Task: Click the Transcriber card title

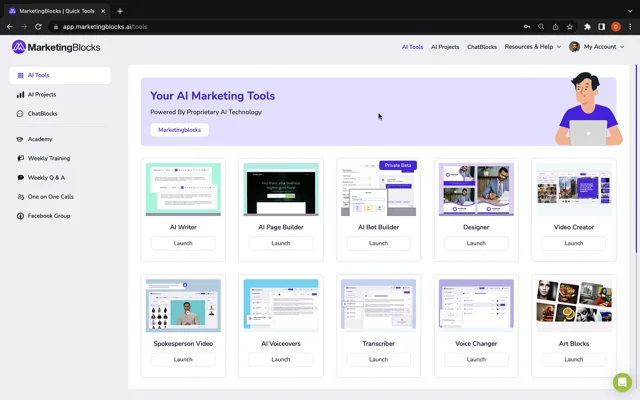Action: click(x=378, y=344)
